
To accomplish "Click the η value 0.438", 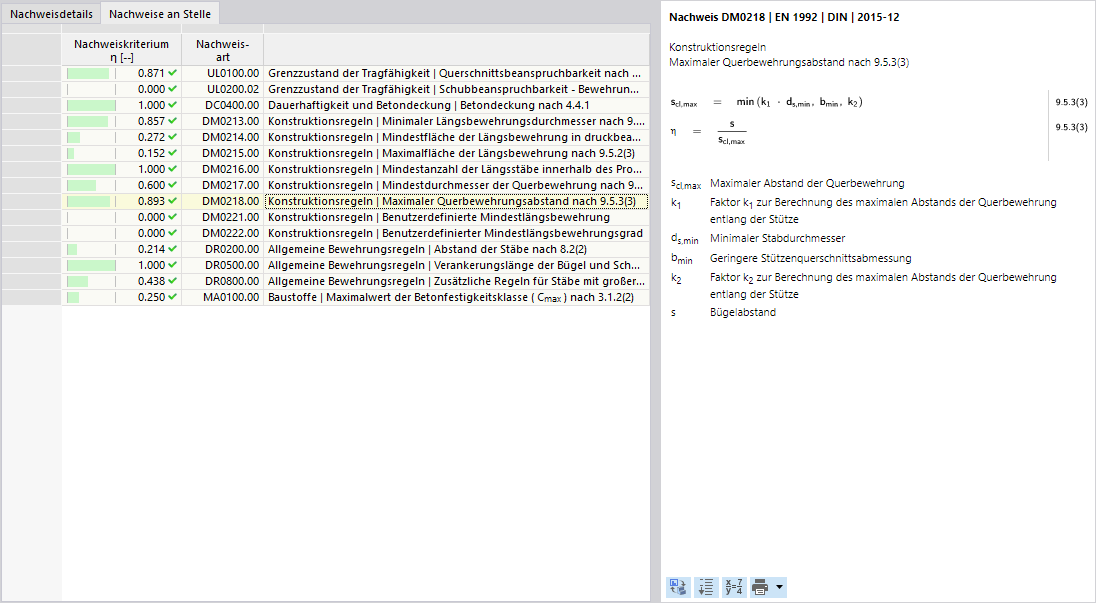I will pyautogui.click(x=151, y=282).
